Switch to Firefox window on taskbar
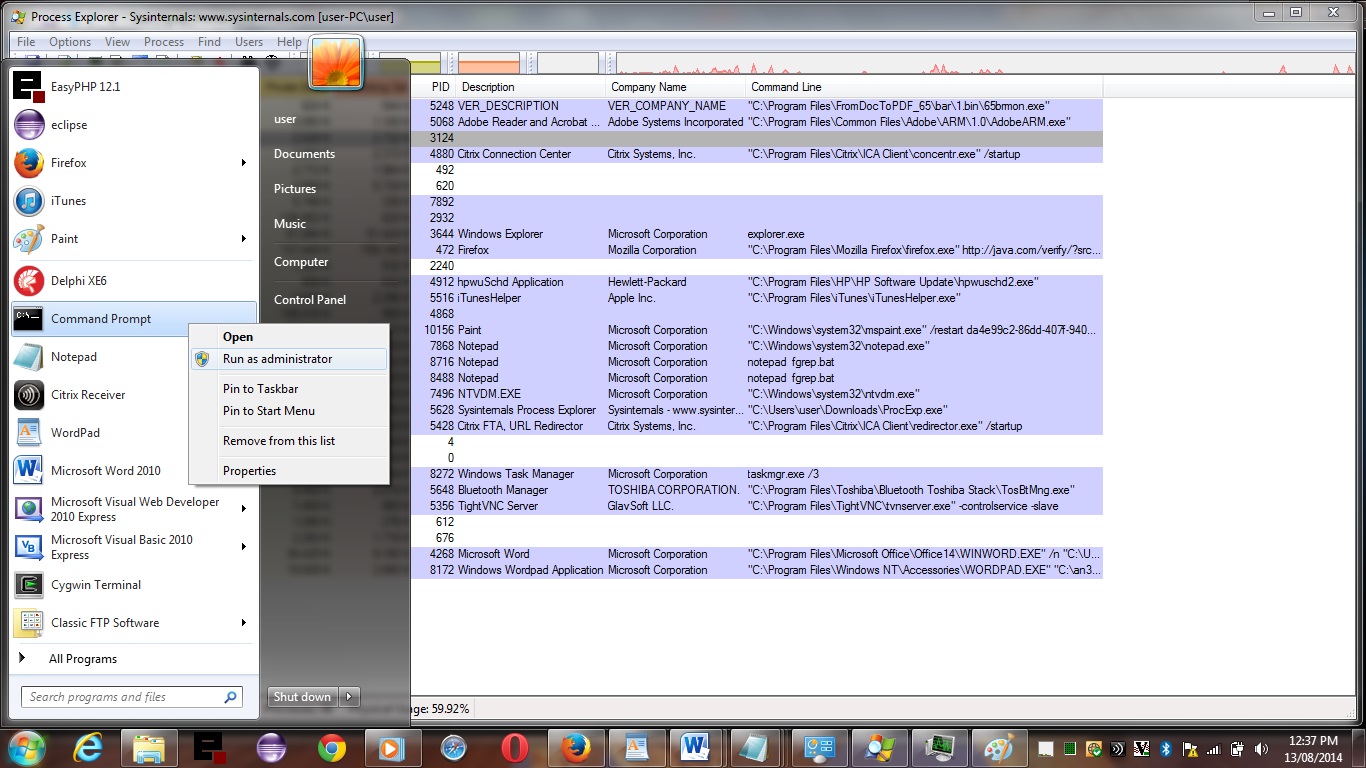Viewport: 1366px width, 768px height. [575, 748]
